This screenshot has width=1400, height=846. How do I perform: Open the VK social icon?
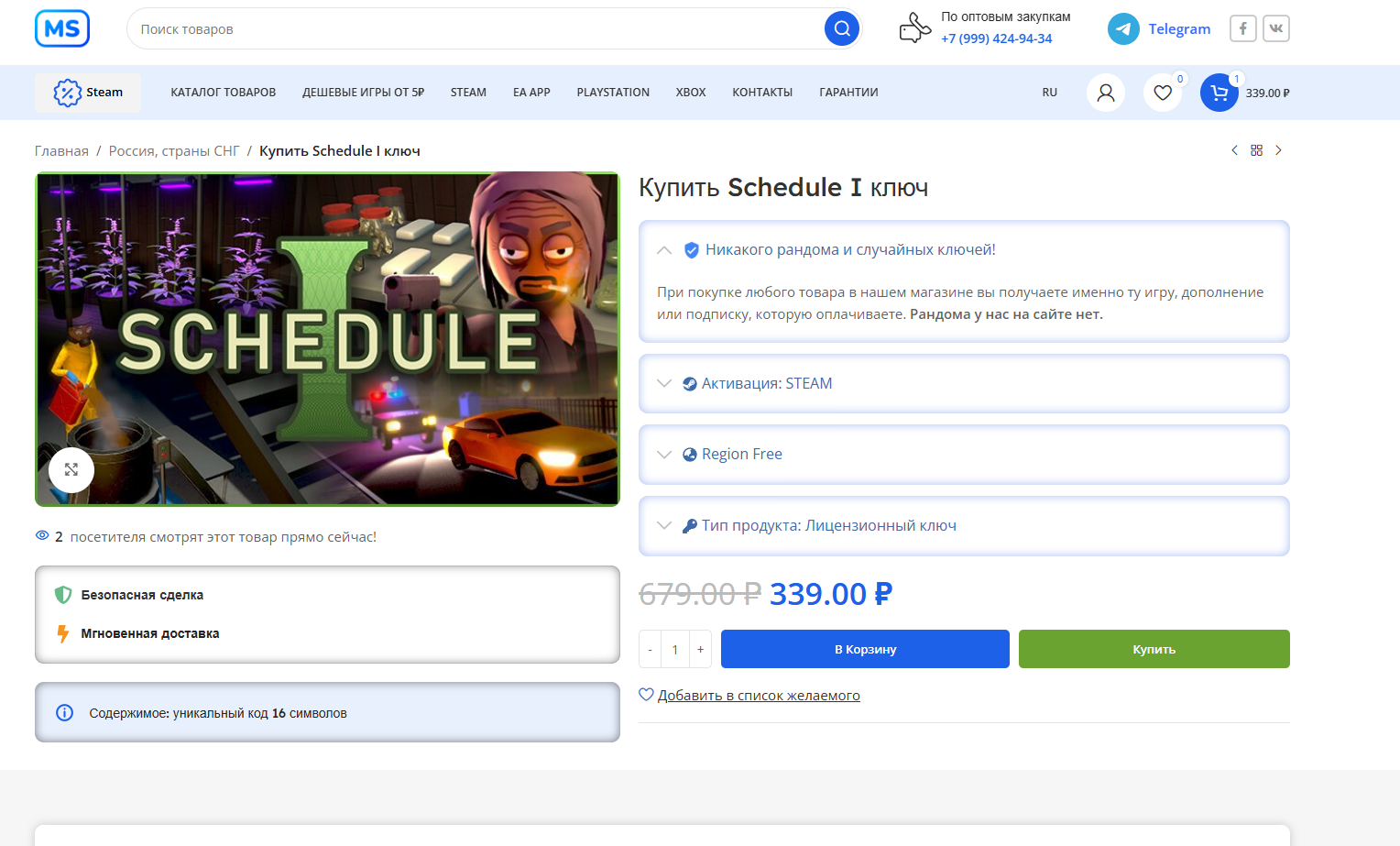[x=1275, y=28]
